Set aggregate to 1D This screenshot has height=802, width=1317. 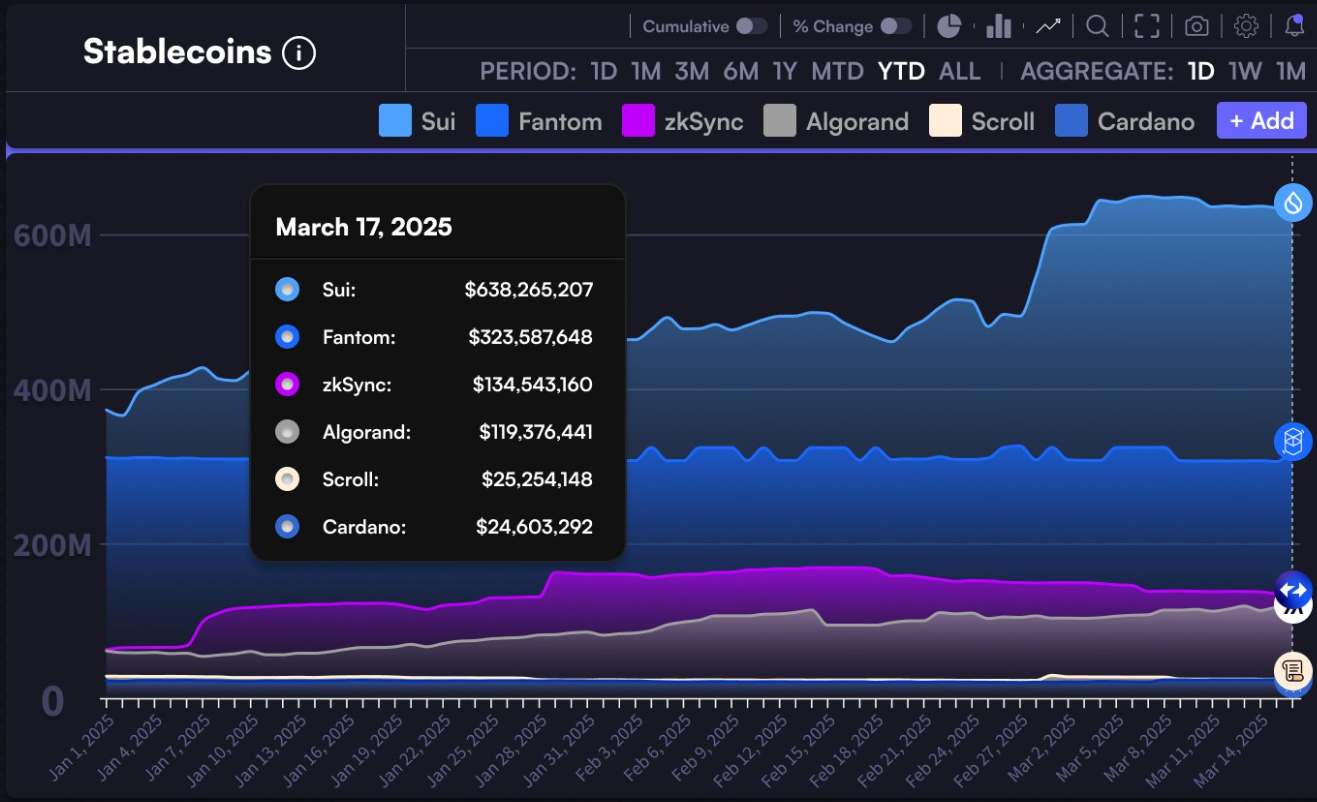click(1201, 71)
